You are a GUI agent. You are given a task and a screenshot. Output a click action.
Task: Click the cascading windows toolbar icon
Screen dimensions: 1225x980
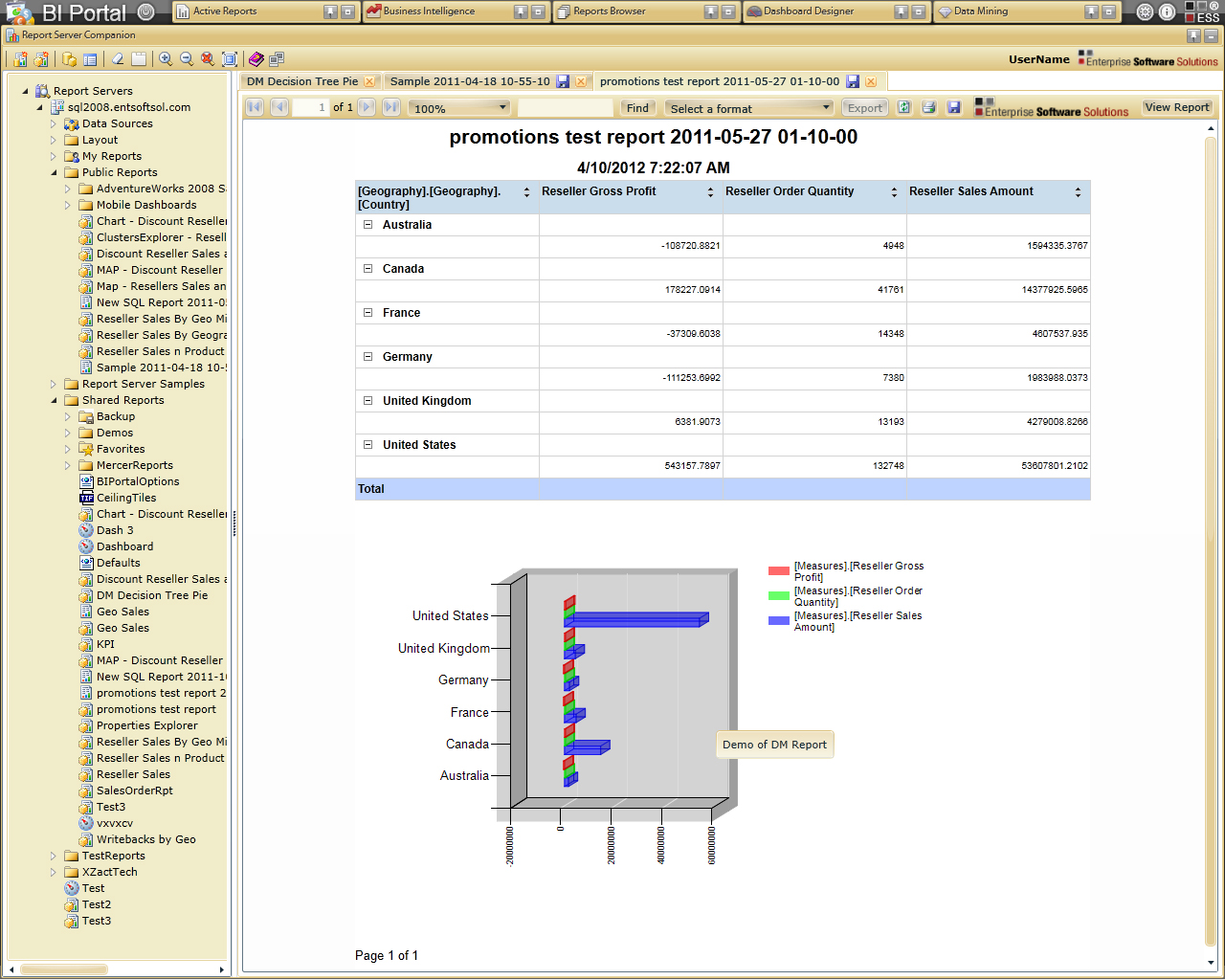tap(277, 59)
